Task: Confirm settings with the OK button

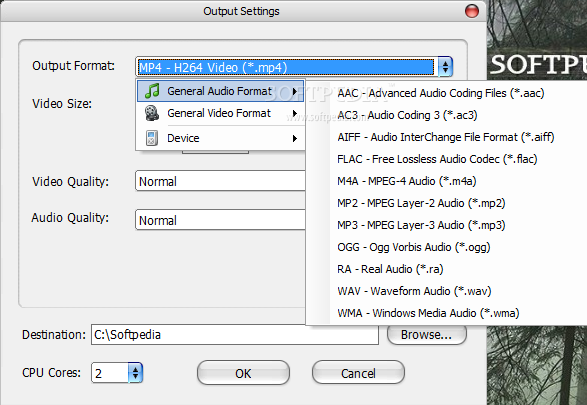Action: (x=243, y=373)
